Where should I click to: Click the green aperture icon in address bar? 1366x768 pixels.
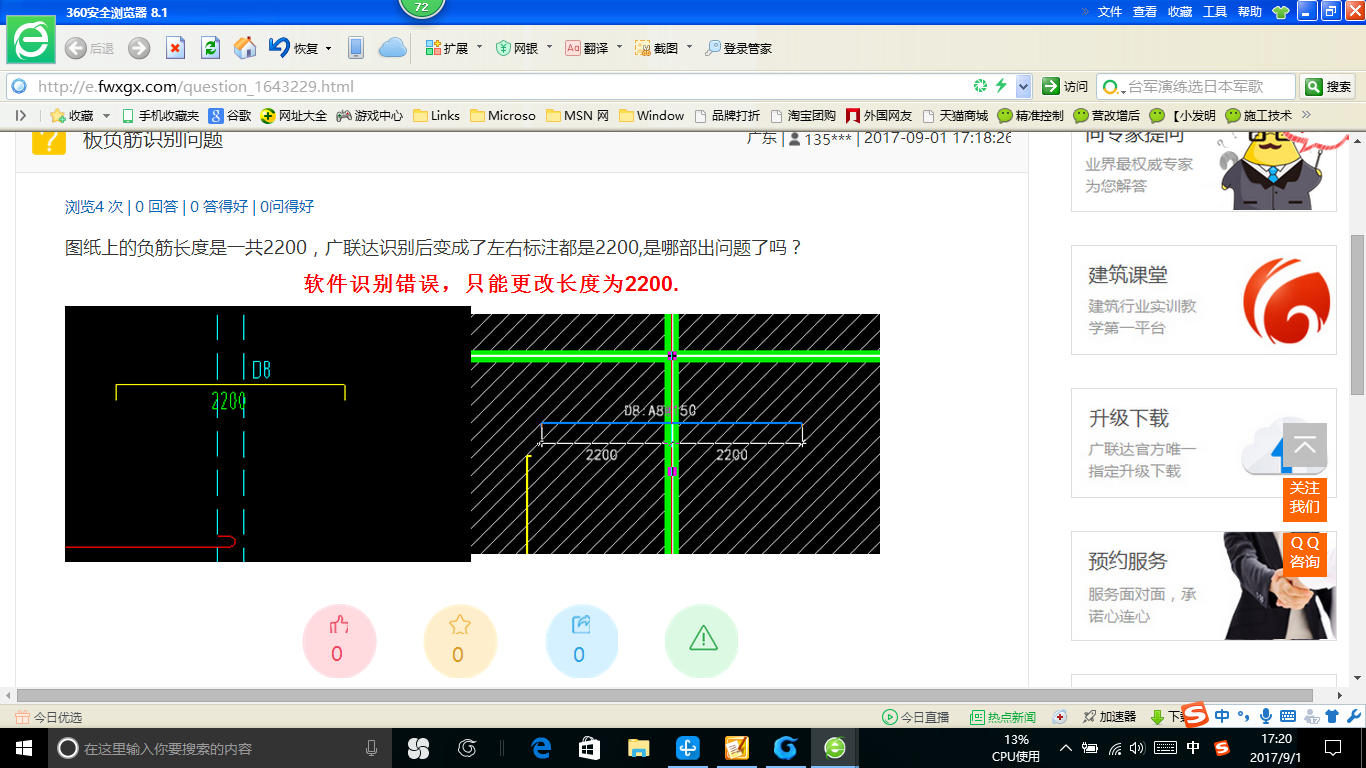tap(981, 87)
